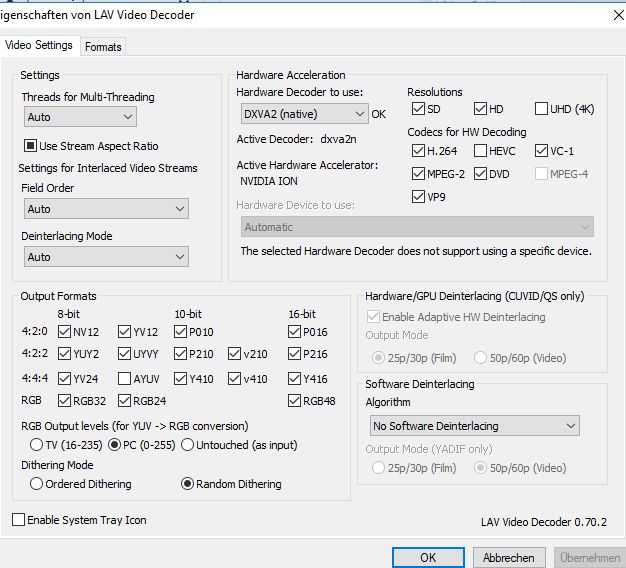Toggle Use Stream Aspect Ratio checkbox
Screen dimensions: 626x568
[x=30, y=146]
